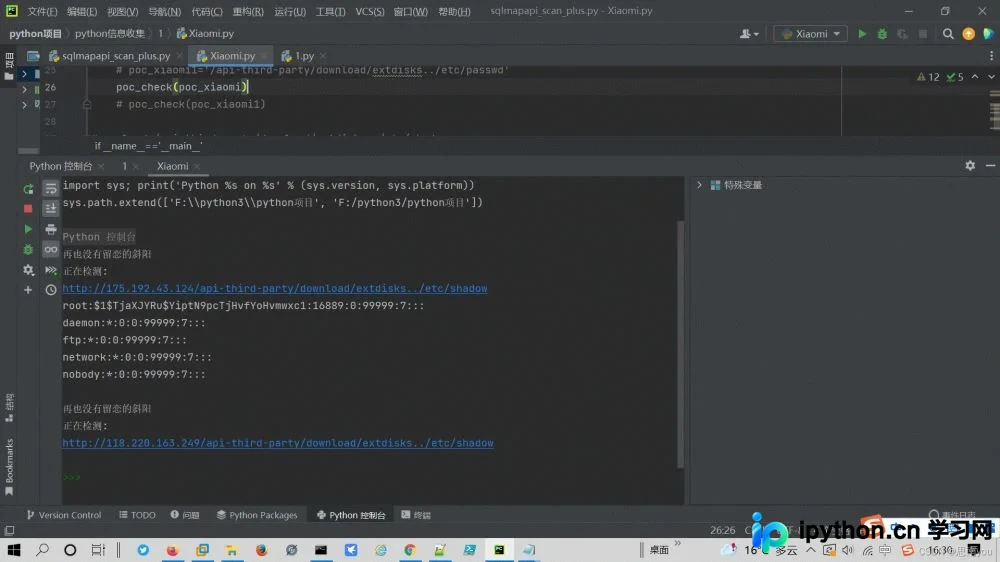Screen dimensions: 1000x562
Task: Hide the Python console panel
Action: [990, 166]
